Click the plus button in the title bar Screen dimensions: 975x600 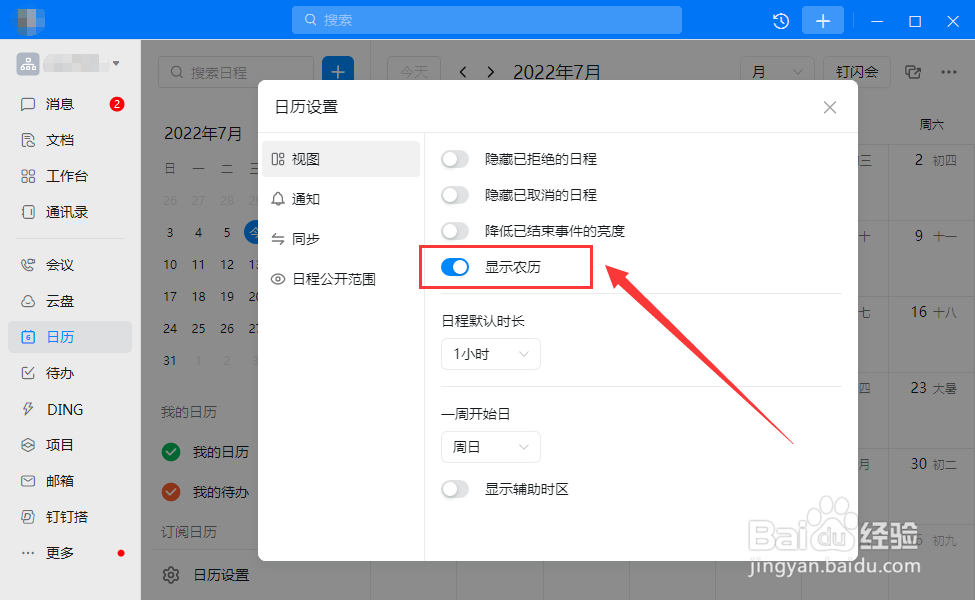tap(823, 21)
